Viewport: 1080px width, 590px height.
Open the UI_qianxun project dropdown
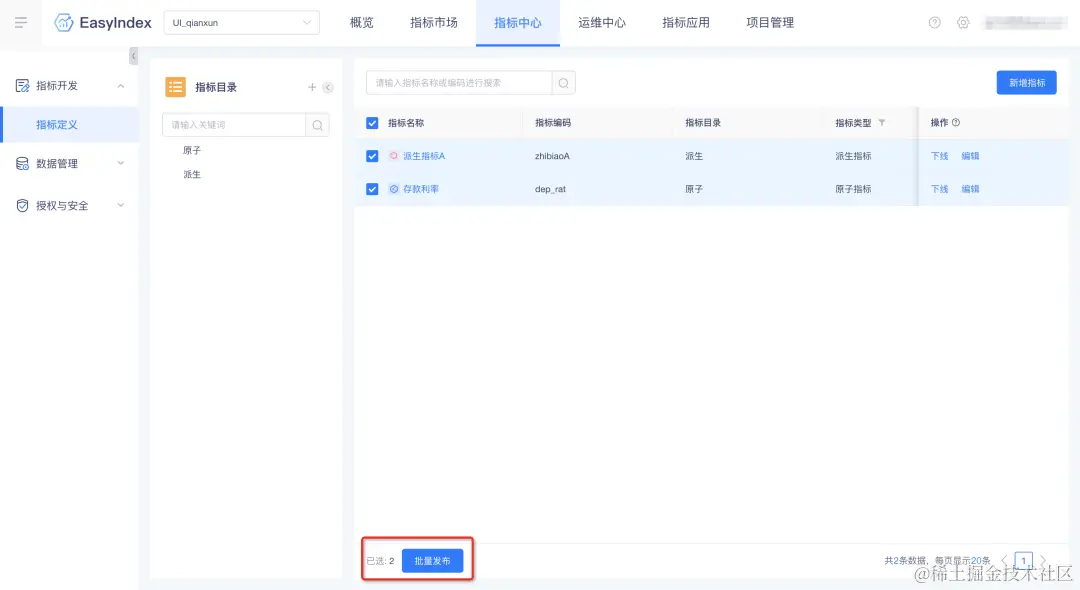click(x=242, y=23)
